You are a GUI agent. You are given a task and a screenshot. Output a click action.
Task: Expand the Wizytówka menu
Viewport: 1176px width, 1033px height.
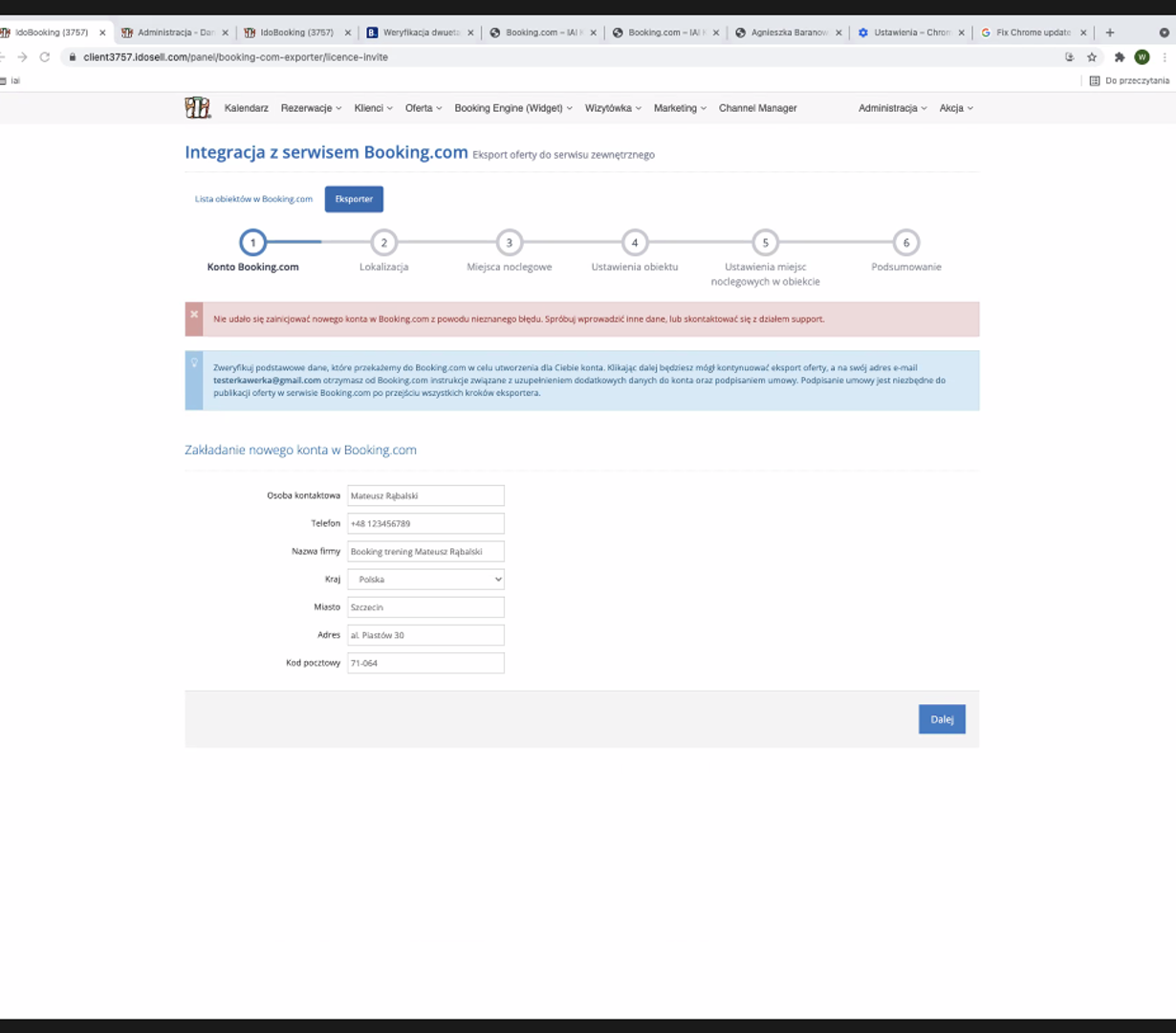613,108
